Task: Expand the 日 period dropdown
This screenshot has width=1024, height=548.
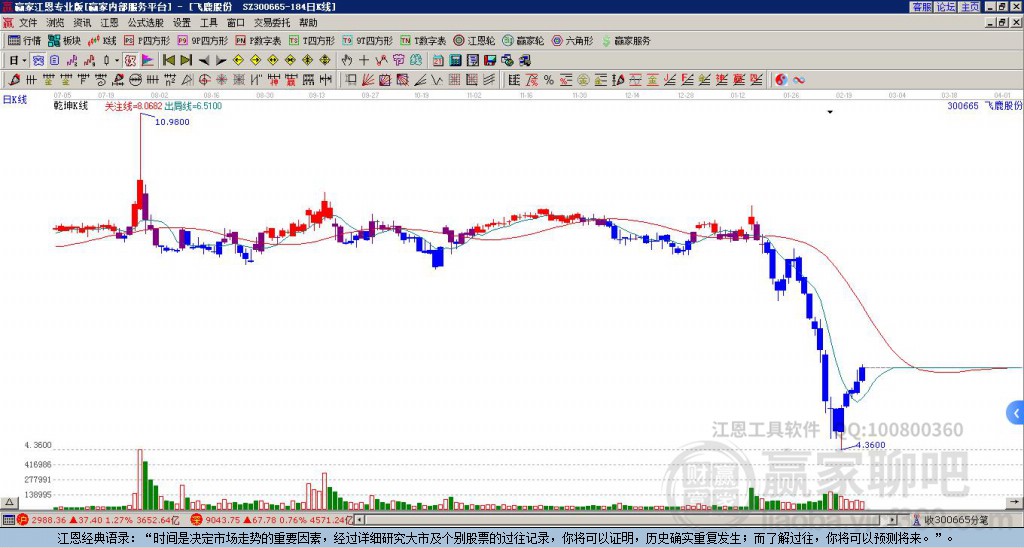Action: 24,61
